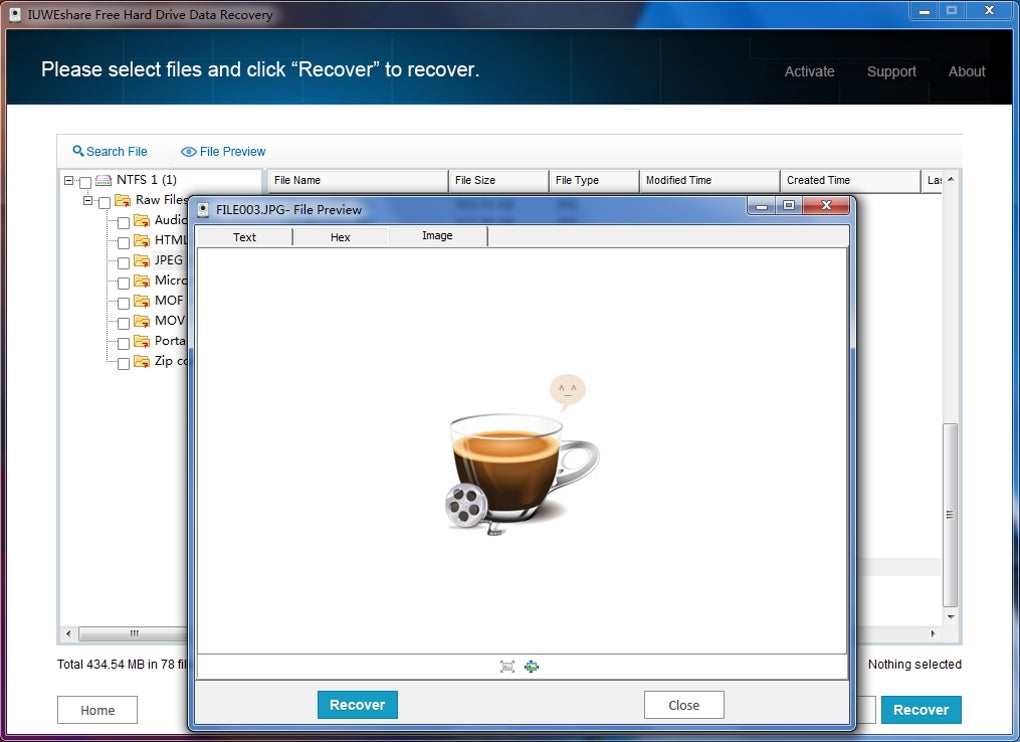This screenshot has height=742, width=1020.
Task: Click the fit-to-window icon below preview
Action: [x=507, y=667]
